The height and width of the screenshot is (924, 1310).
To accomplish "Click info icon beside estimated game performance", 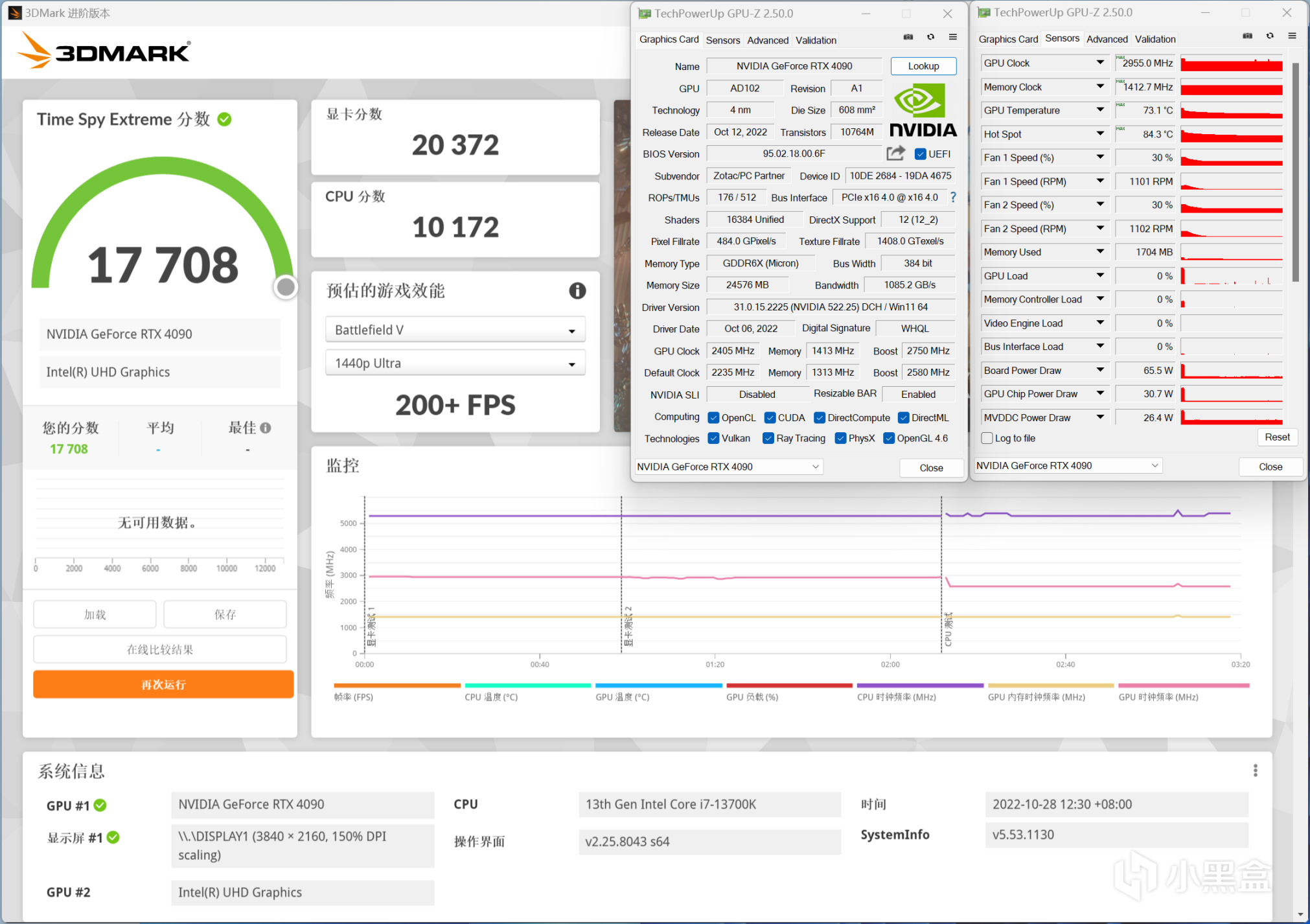I will click(x=577, y=291).
